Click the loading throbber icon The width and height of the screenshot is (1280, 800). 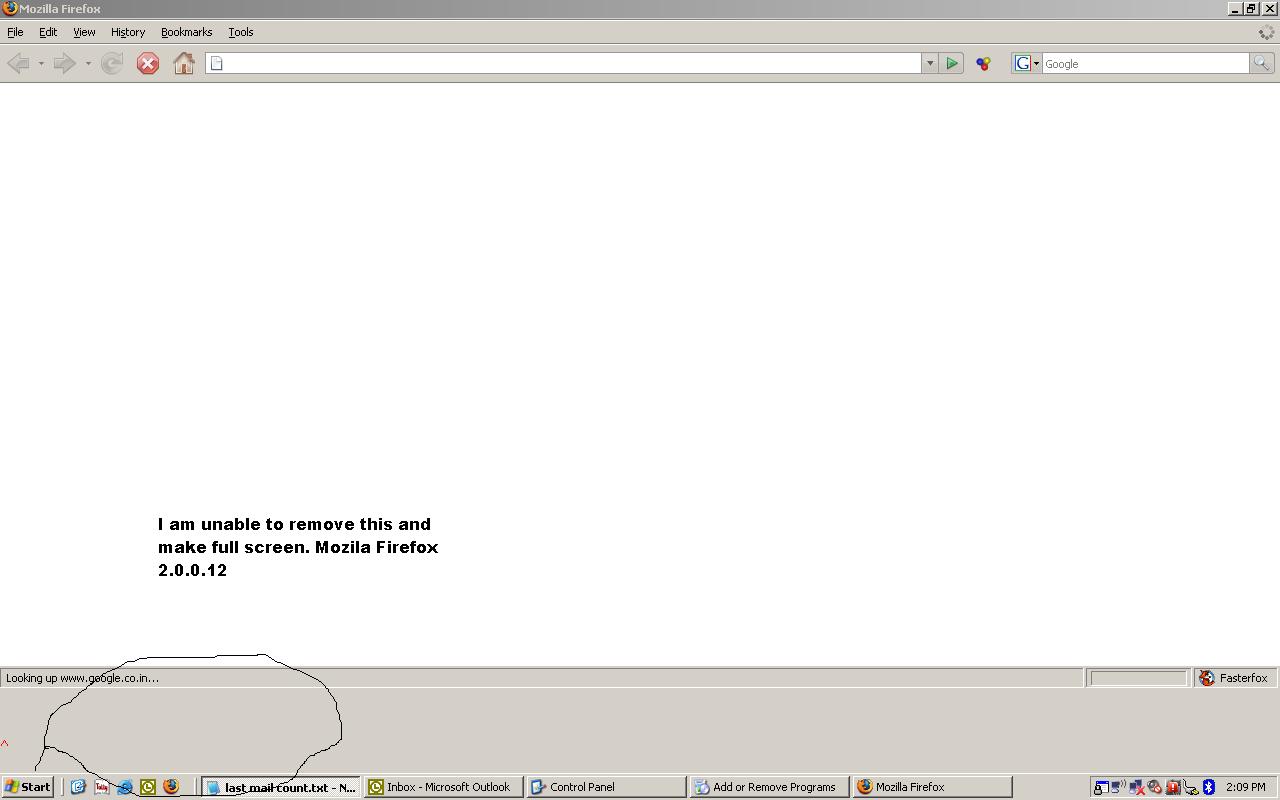pos(1266,32)
